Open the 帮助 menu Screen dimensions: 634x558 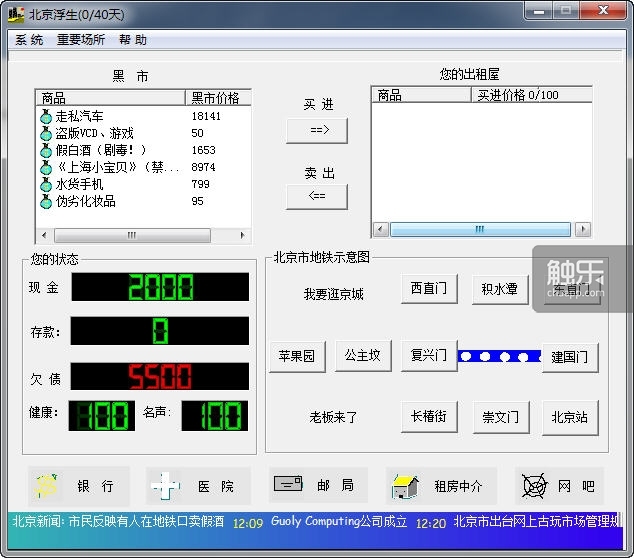[x=133, y=40]
